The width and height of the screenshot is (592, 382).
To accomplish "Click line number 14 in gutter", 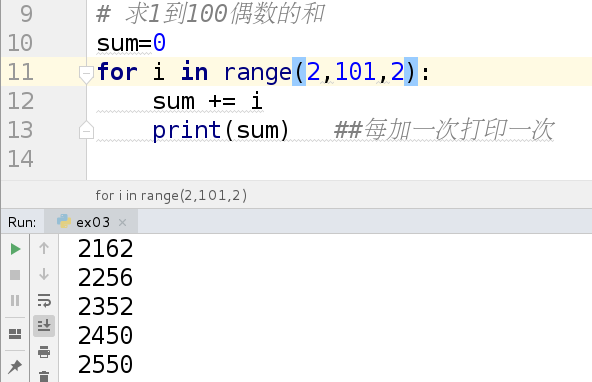I will coord(20,159).
